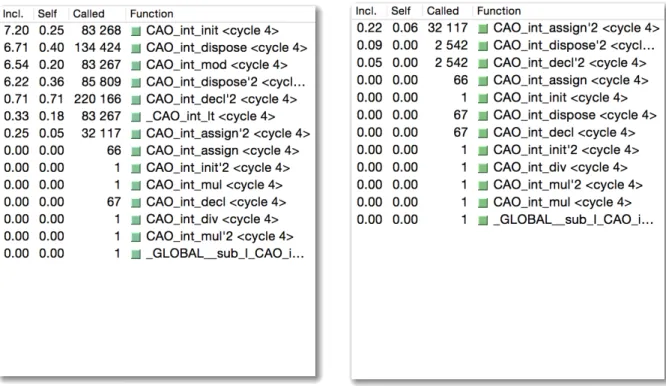Click green icon beside CAO_int_decl'2 in left panel
This screenshot has height=386, width=666.
point(136,100)
